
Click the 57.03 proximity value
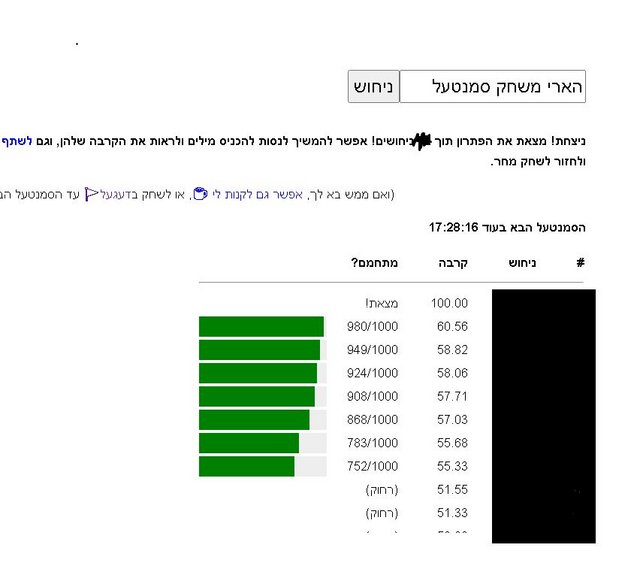pyautogui.click(x=452, y=419)
